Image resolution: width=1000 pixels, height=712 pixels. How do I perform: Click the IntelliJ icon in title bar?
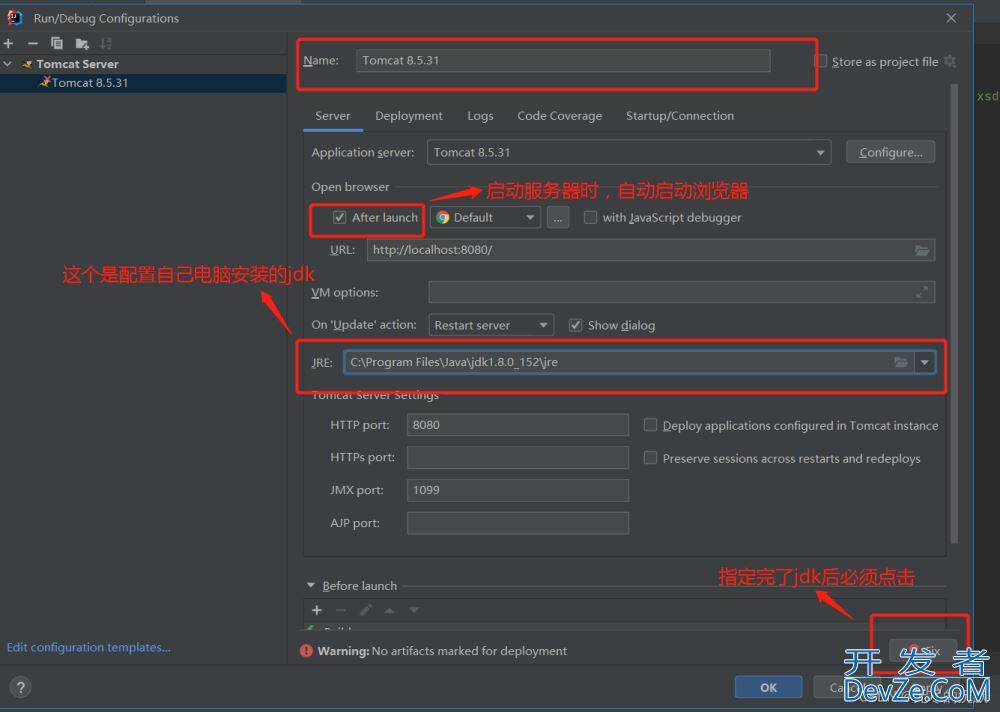coord(15,18)
